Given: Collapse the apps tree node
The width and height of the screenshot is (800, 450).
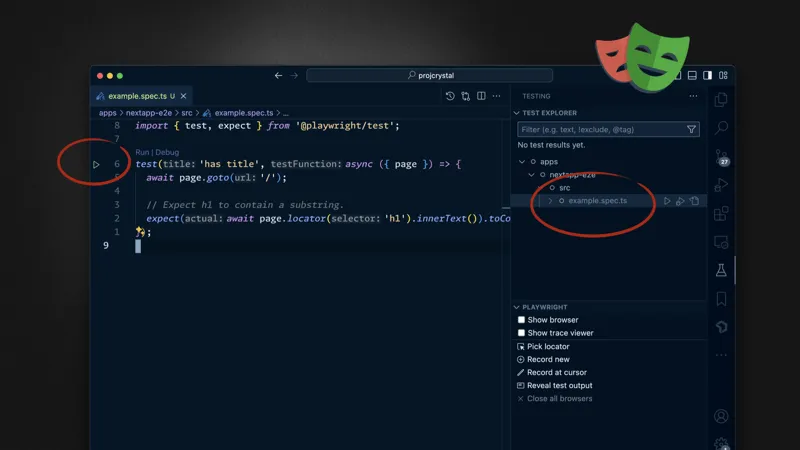Looking at the screenshot, I should pos(522,162).
